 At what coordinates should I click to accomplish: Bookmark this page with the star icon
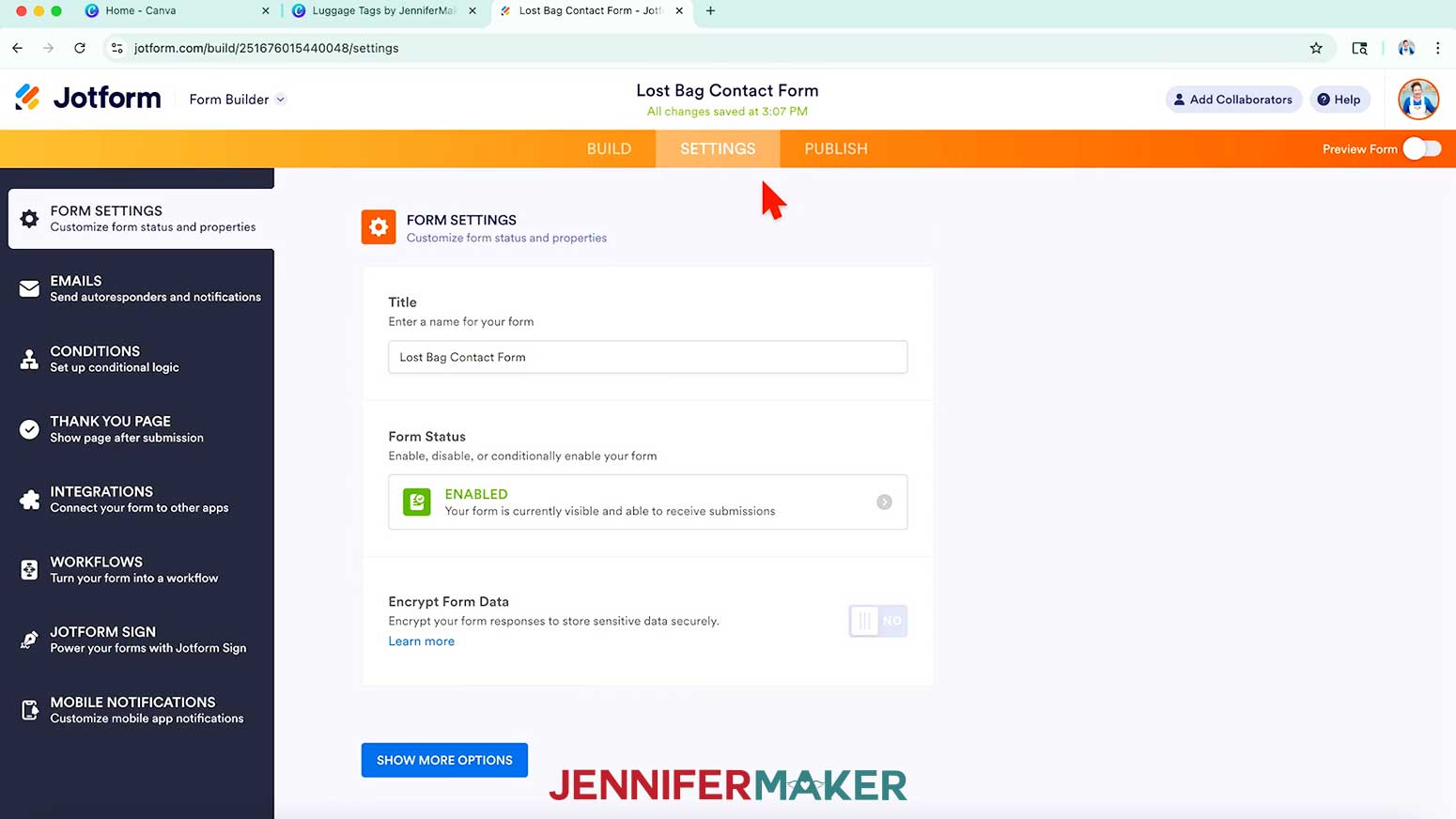tap(1316, 48)
